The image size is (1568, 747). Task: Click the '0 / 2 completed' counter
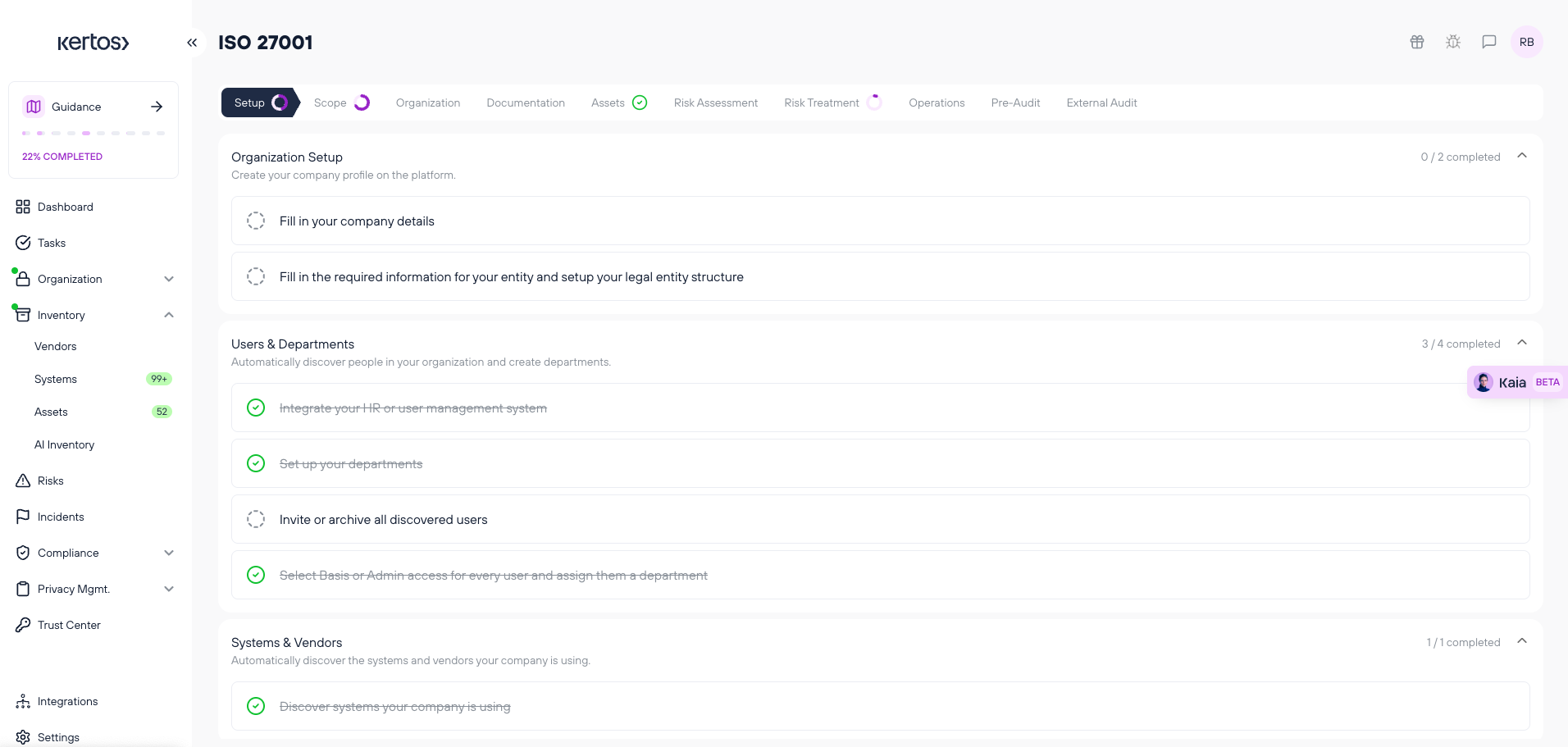[1461, 157]
